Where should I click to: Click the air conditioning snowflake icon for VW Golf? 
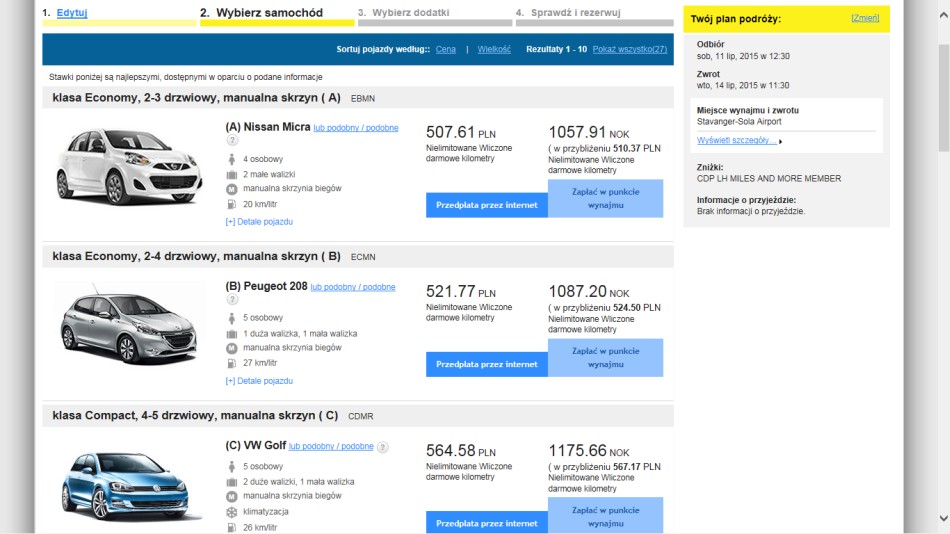click(x=231, y=512)
